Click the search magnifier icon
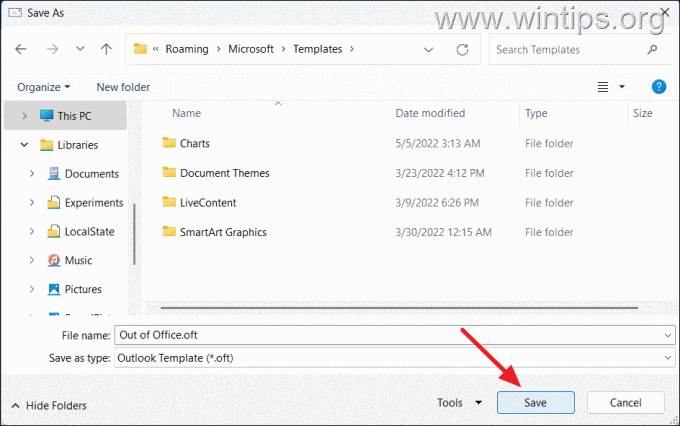This screenshot has height=426, width=680. pos(652,49)
